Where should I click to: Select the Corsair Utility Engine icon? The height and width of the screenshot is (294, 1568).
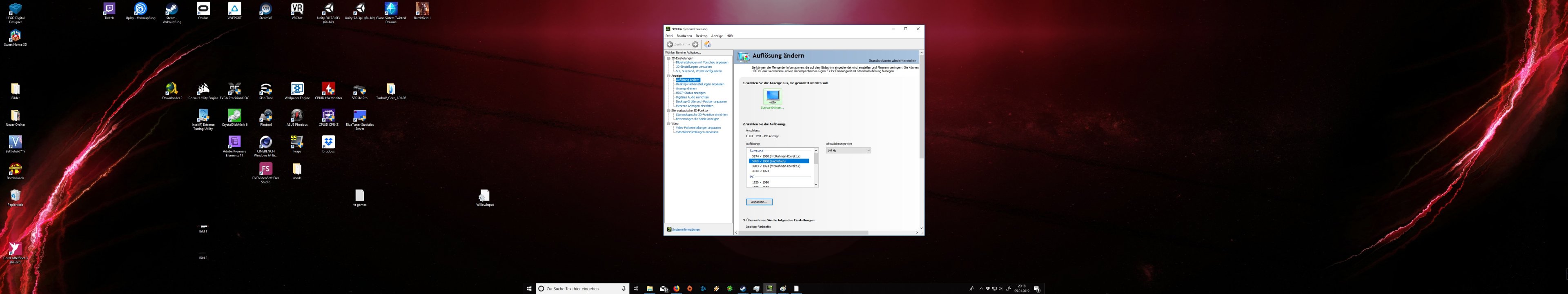click(203, 91)
